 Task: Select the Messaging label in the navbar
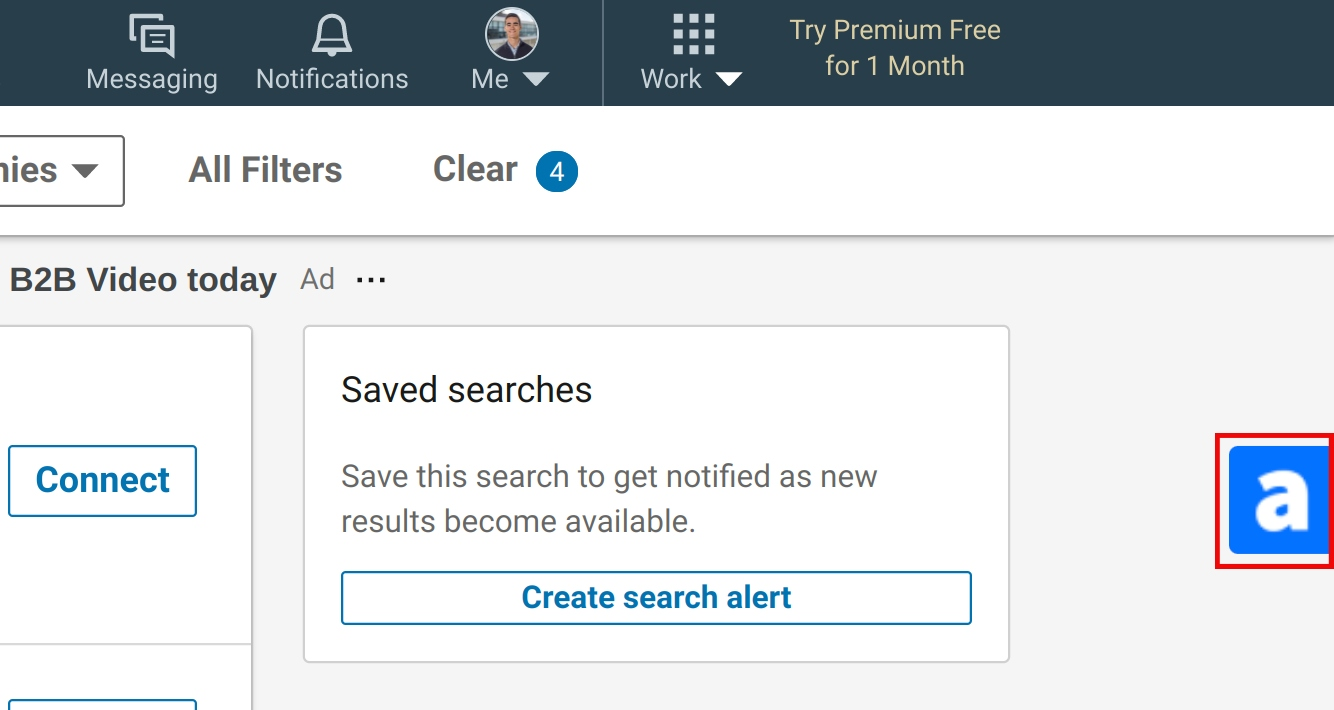pyautogui.click(x=152, y=79)
